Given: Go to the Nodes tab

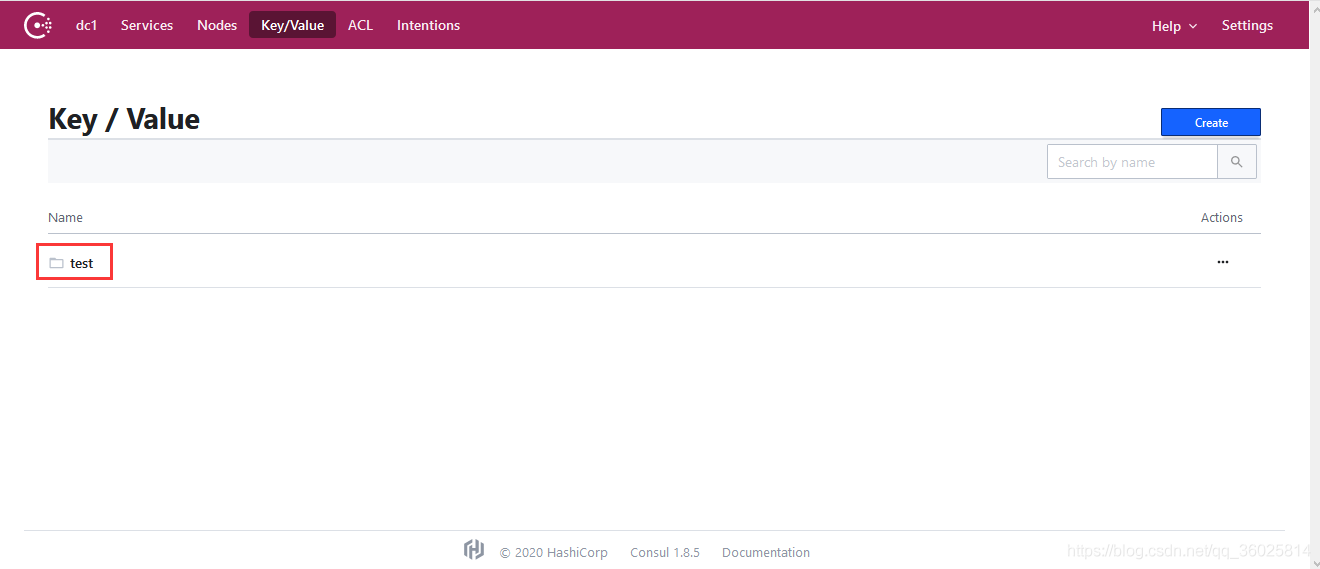Looking at the screenshot, I should 217,25.
